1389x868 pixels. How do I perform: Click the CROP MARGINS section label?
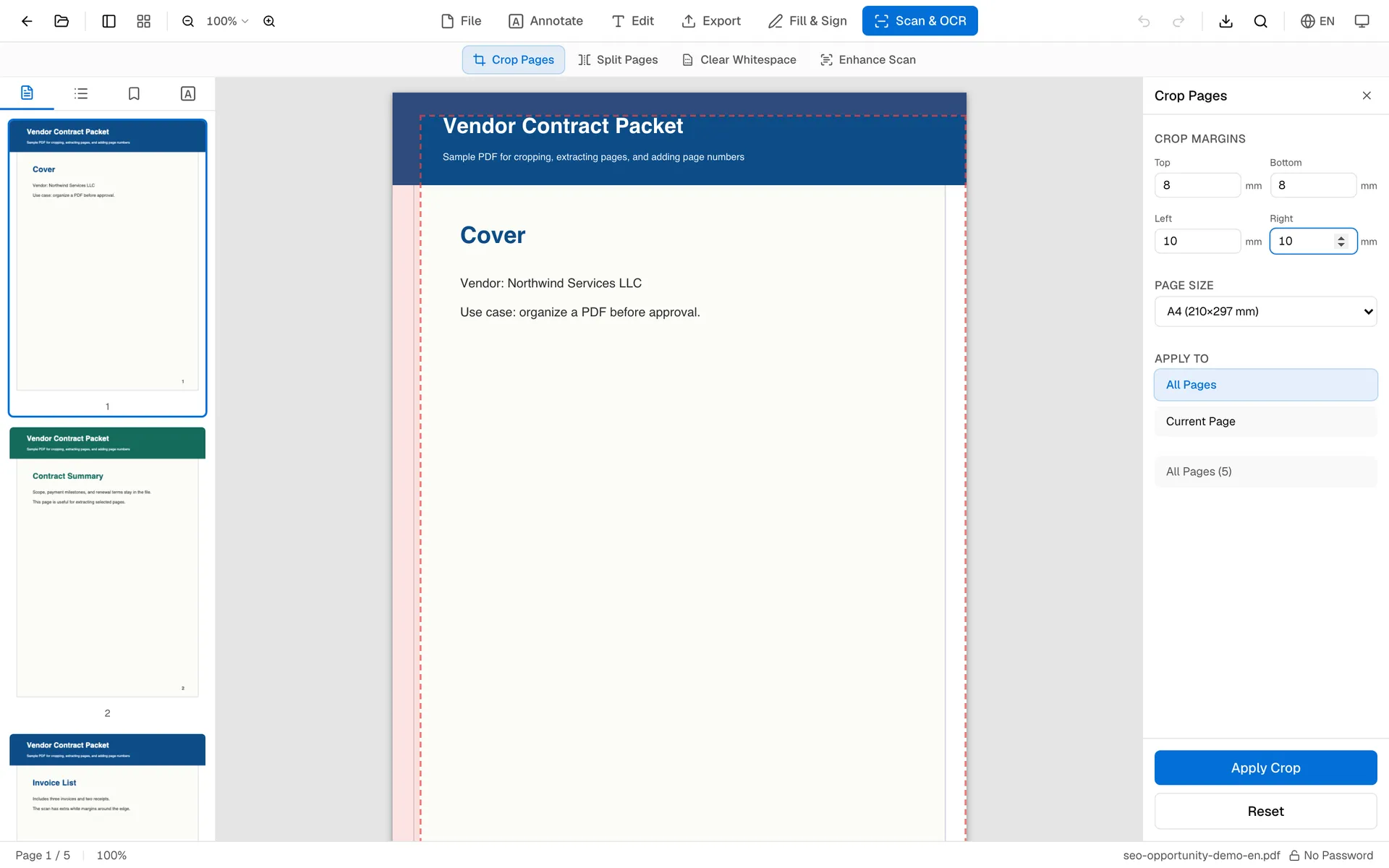pos(1199,139)
